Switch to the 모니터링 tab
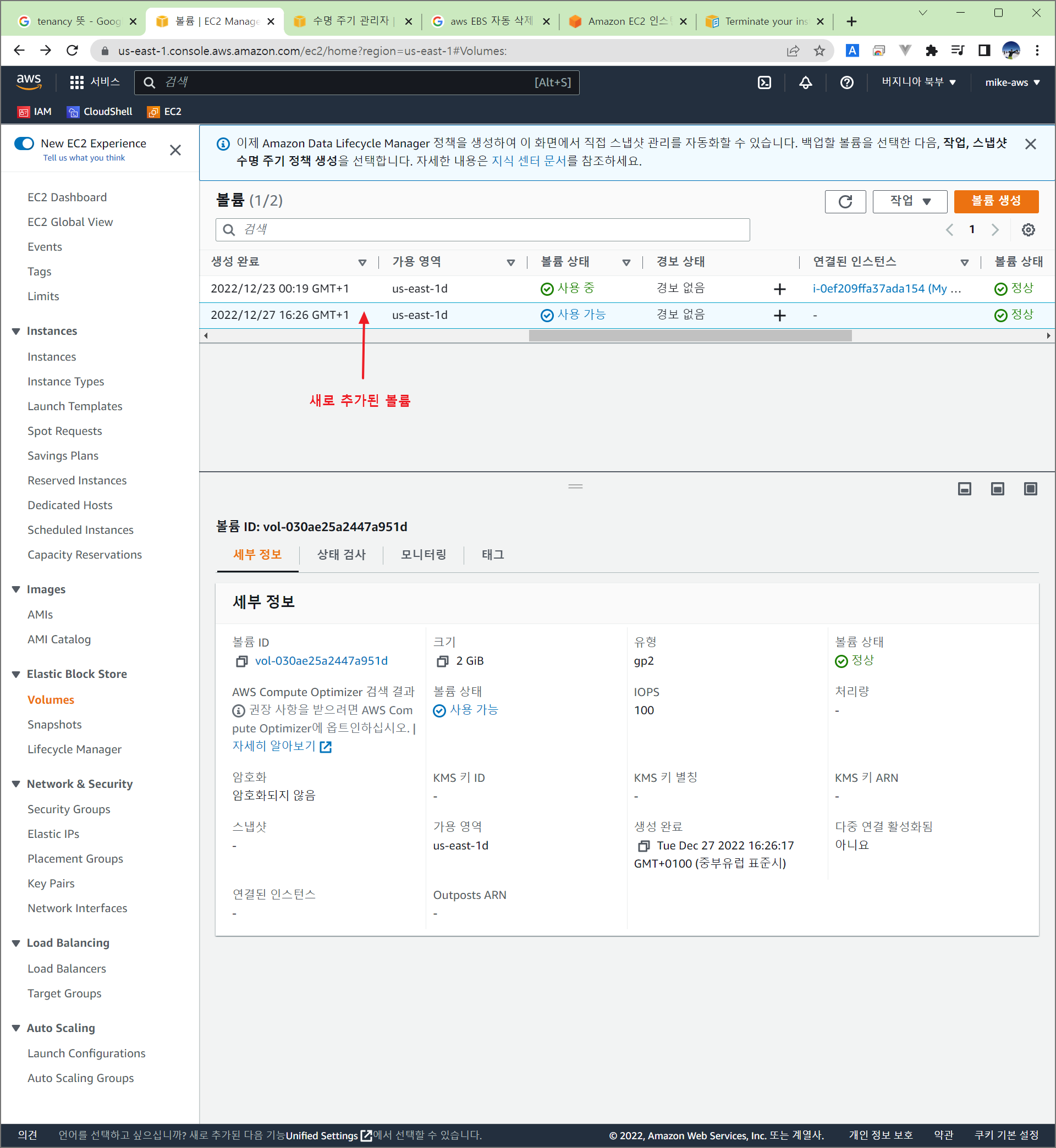 click(x=424, y=555)
